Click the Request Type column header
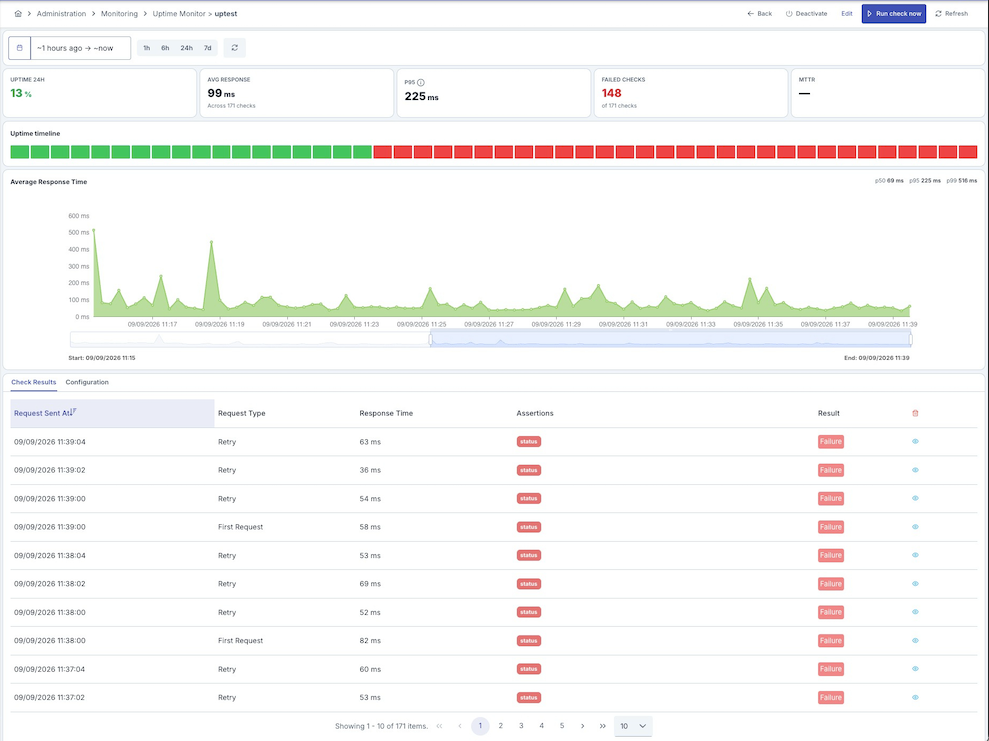The height and width of the screenshot is (741, 989). click(242, 413)
